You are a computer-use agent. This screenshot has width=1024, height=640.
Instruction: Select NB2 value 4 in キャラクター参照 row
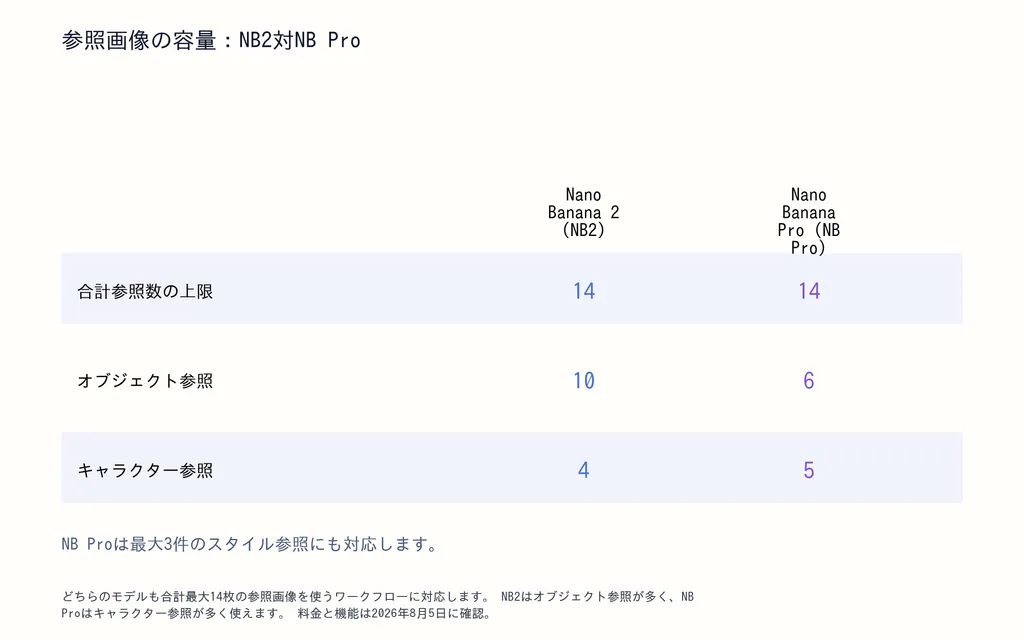583,470
